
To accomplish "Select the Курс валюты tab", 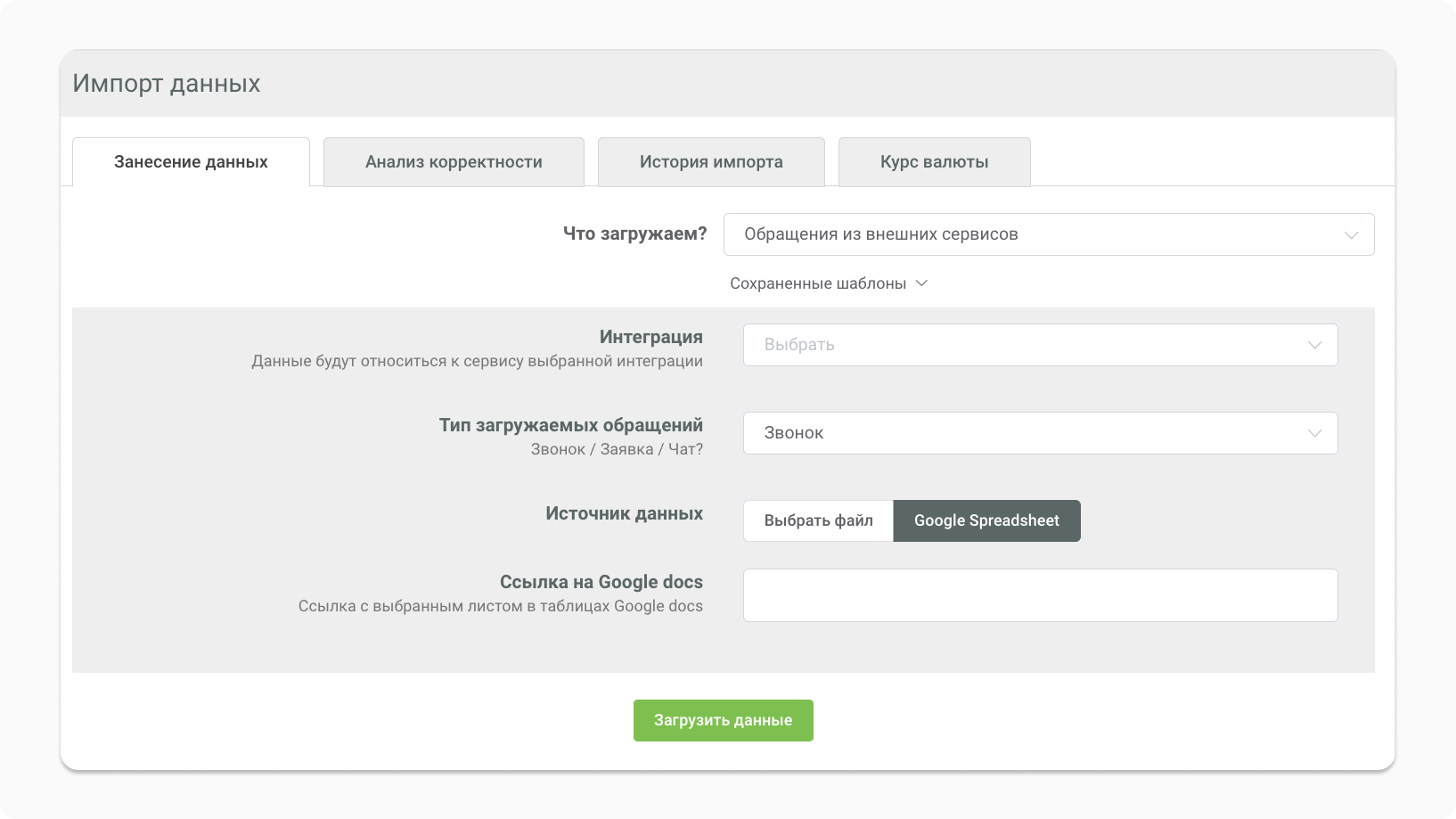I will [x=934, y=162].
